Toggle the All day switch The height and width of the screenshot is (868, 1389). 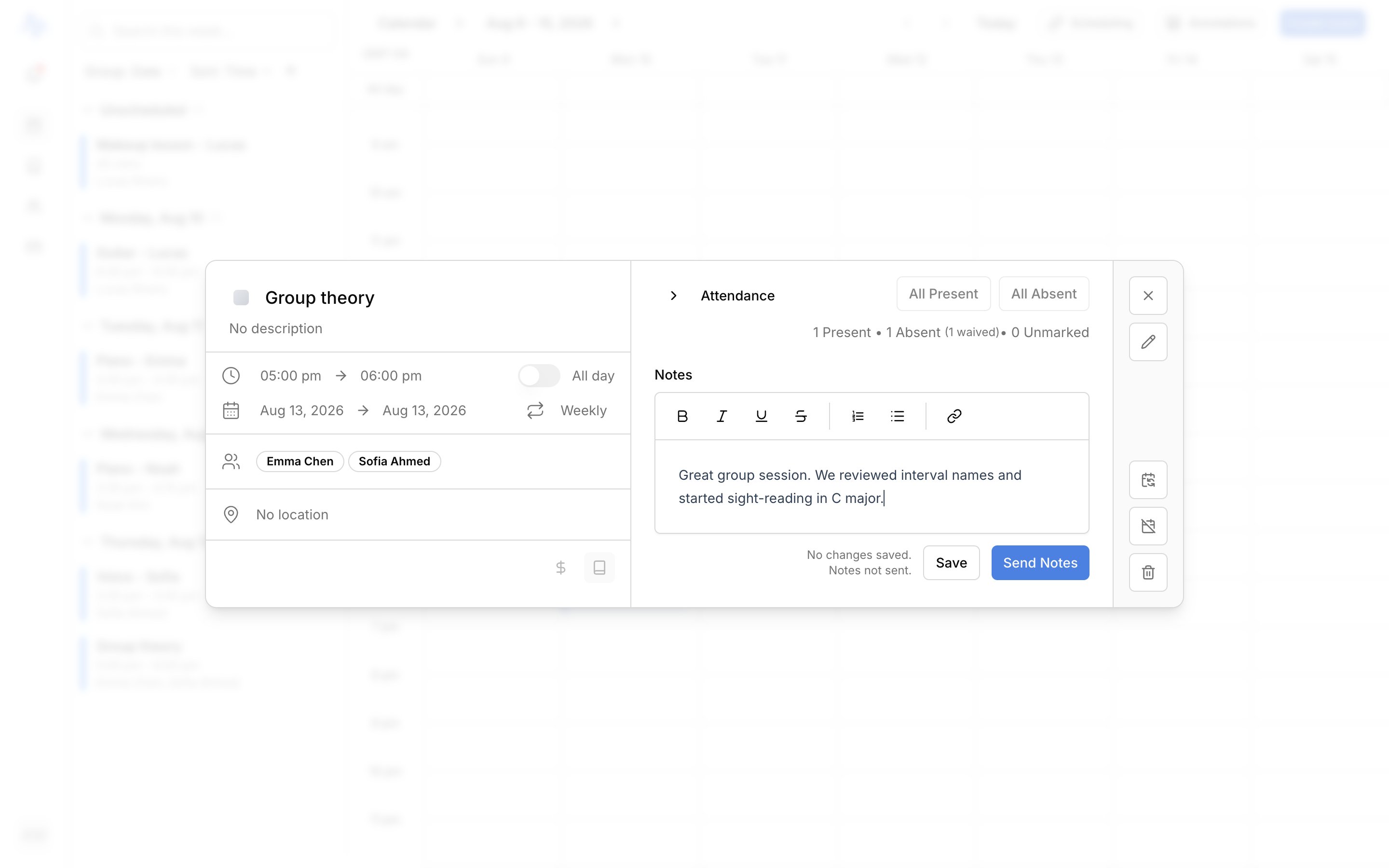tap(539, 376)
